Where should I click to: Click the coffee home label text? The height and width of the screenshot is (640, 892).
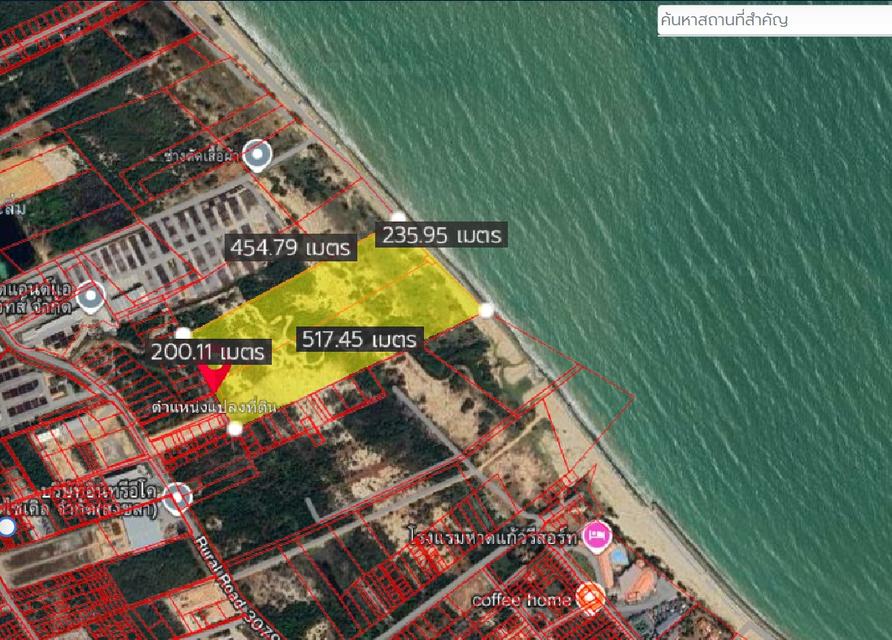click(521, 600)
